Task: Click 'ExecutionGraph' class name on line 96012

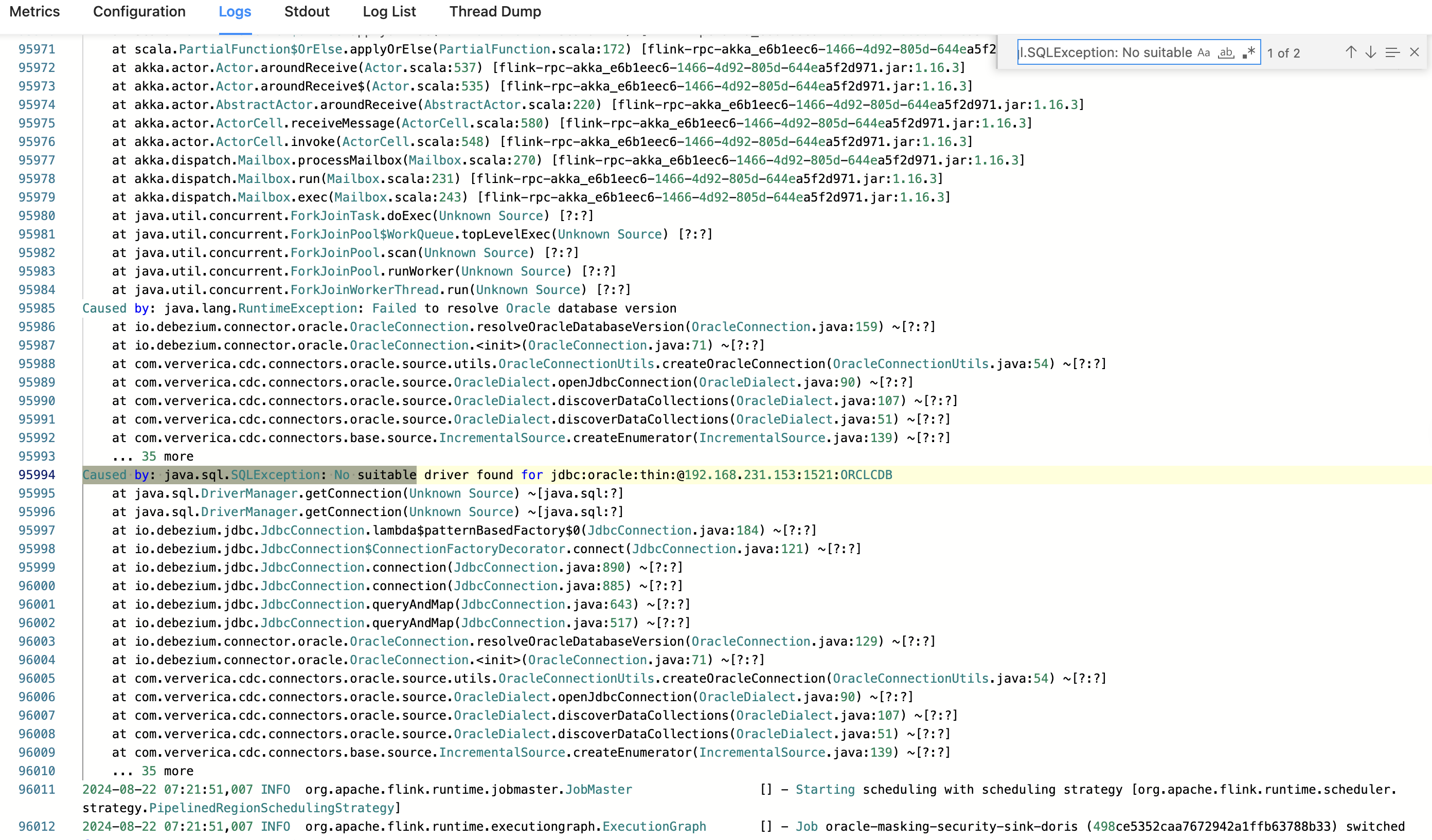Action: [654, 826]
